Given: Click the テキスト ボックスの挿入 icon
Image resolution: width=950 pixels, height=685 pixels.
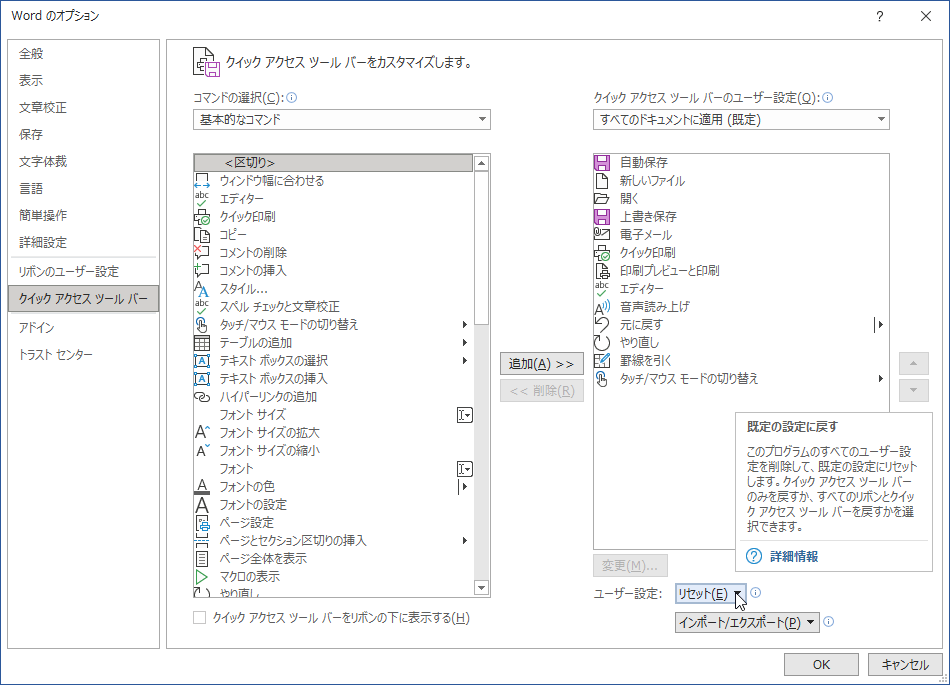Looking at the screenshot, I should tap(202, 379).
